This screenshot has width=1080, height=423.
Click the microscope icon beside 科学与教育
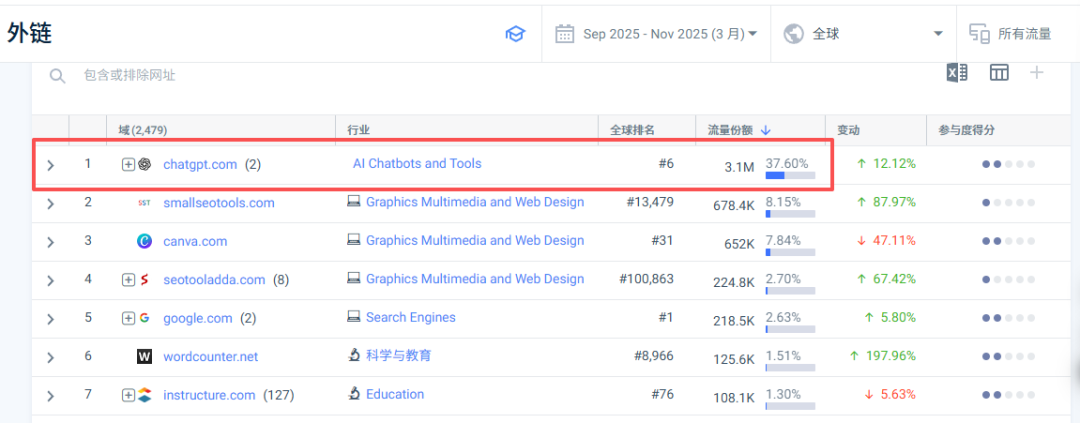point(353,355)
